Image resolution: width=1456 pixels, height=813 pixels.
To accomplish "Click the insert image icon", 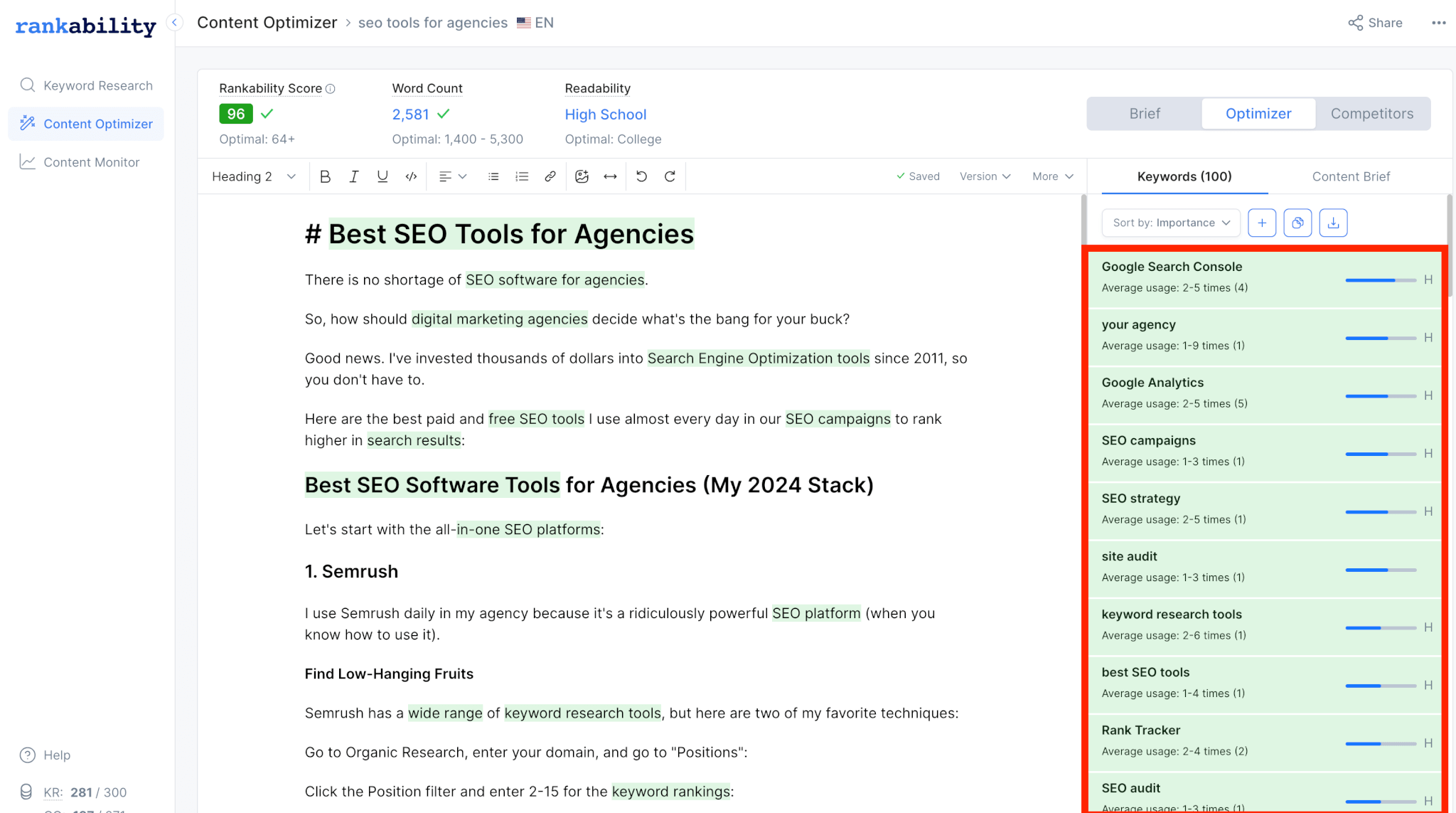I will [x=582, y=176].
